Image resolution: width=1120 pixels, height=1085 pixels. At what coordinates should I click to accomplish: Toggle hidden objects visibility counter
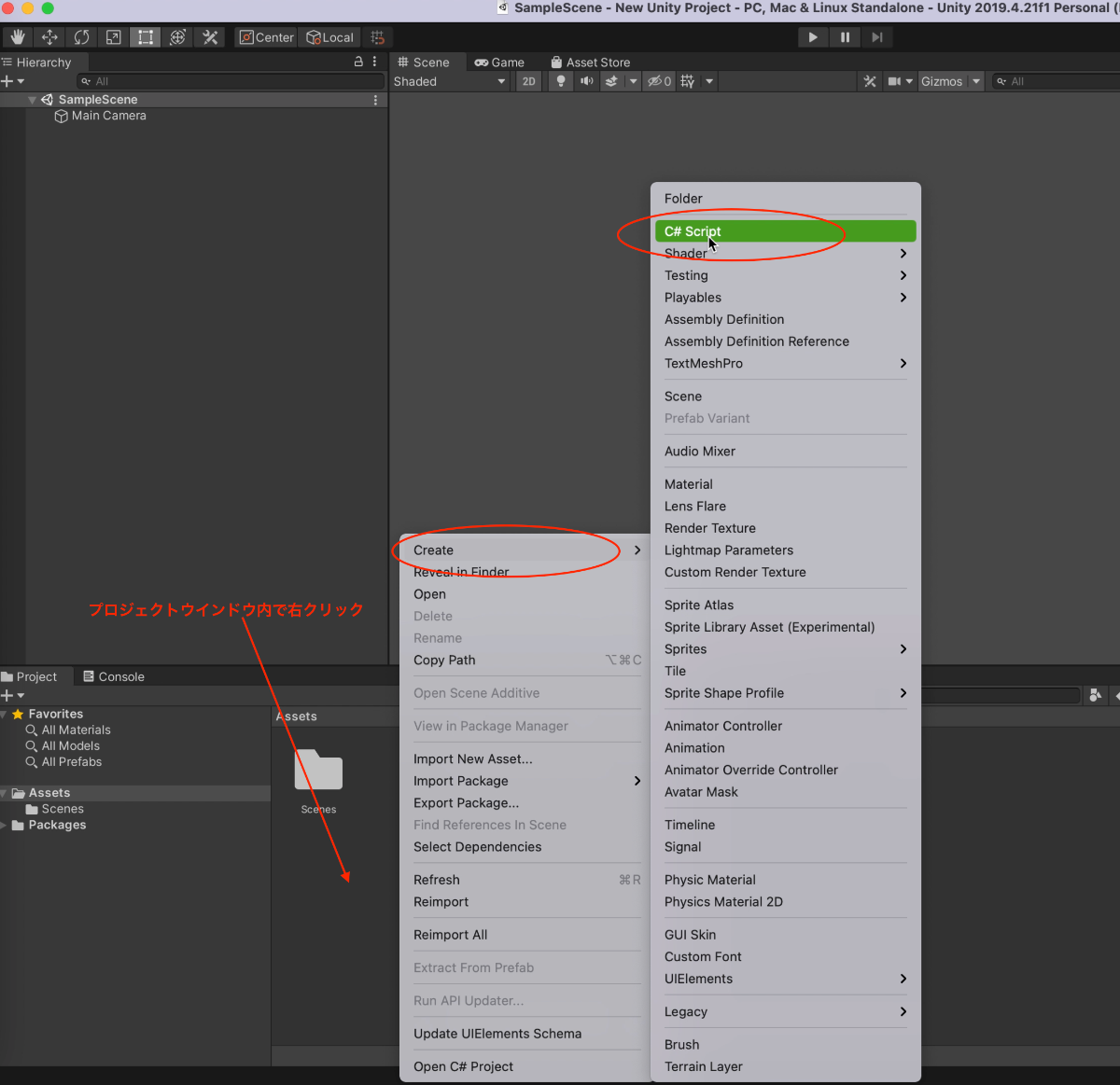click(660, 81)
